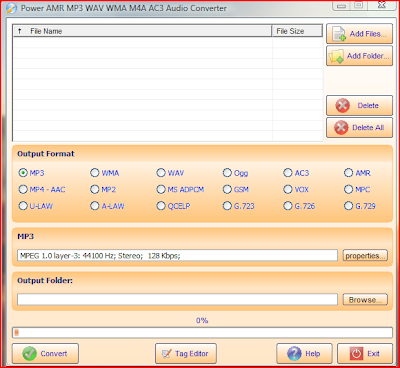Click the green checkmark Convert icon
Screen dimensions: 400x368
click(29, 354)
